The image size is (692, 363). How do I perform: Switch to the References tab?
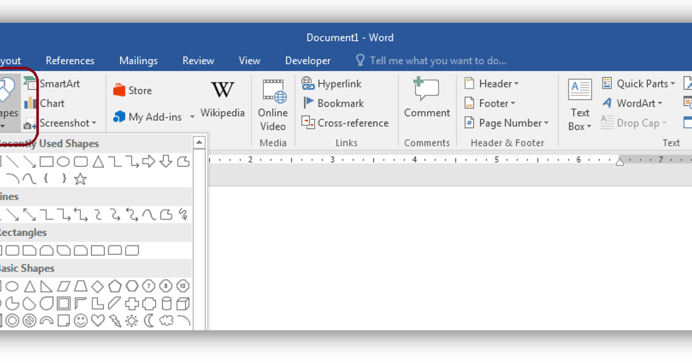(70, 60)
